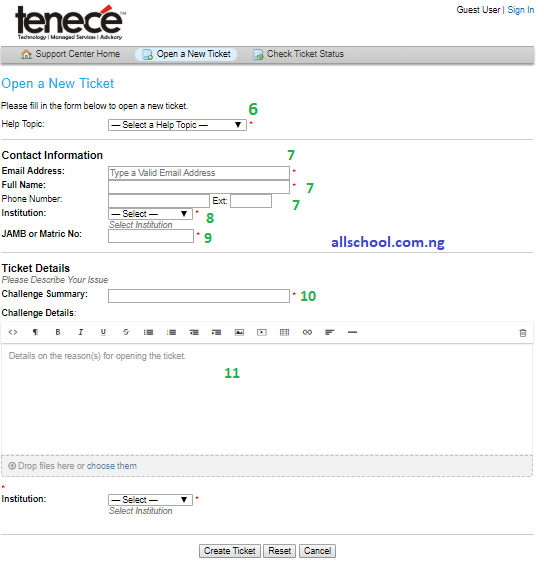
Task: Click the Open a New Ticket page icon
Action: [147, 55]
